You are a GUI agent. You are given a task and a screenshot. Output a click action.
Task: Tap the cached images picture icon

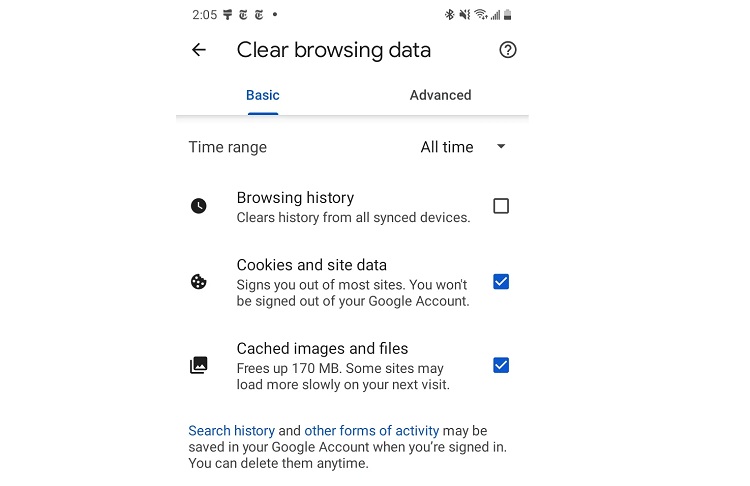point(199,365)
